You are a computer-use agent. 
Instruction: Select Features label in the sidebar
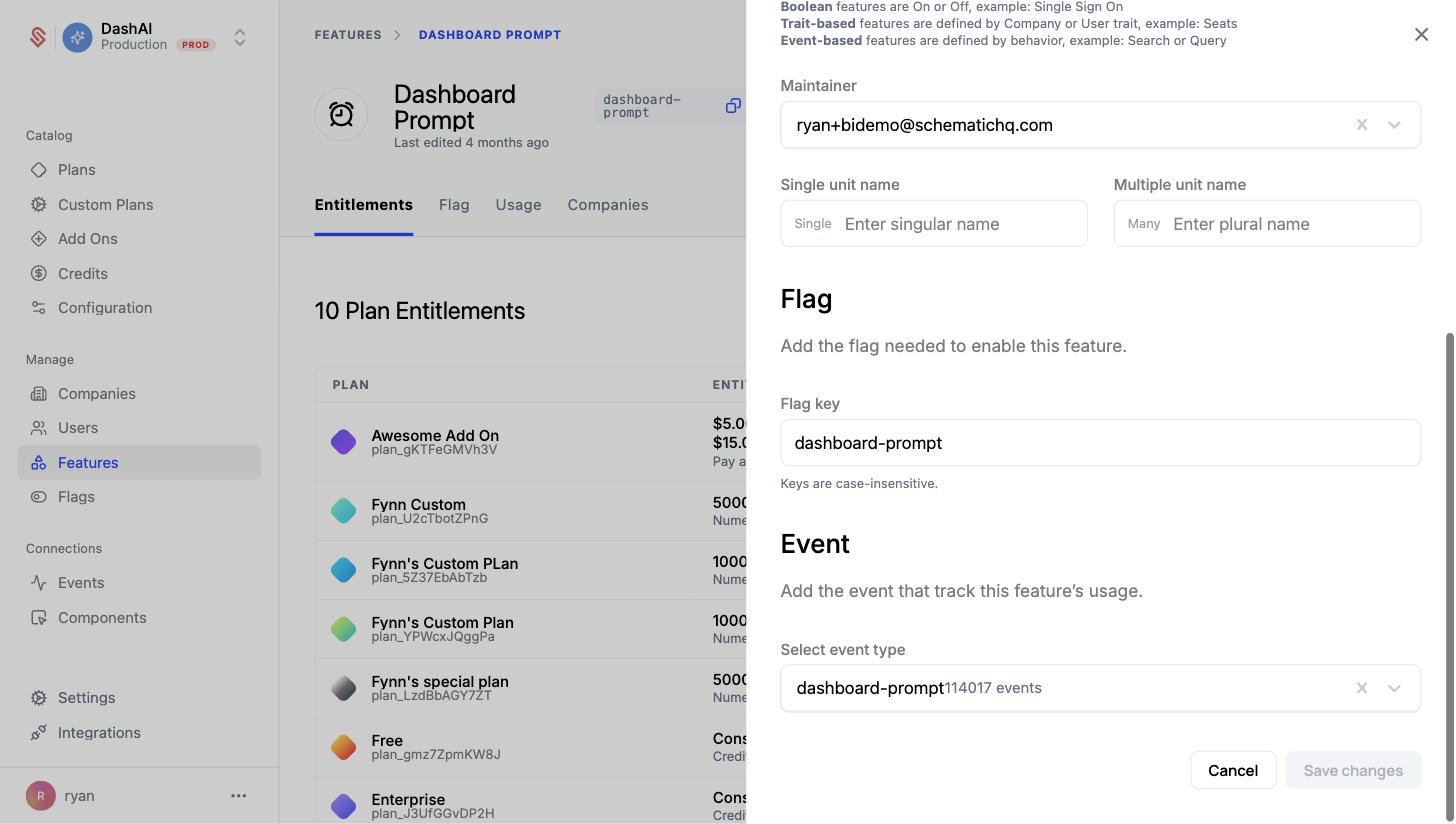88,463
